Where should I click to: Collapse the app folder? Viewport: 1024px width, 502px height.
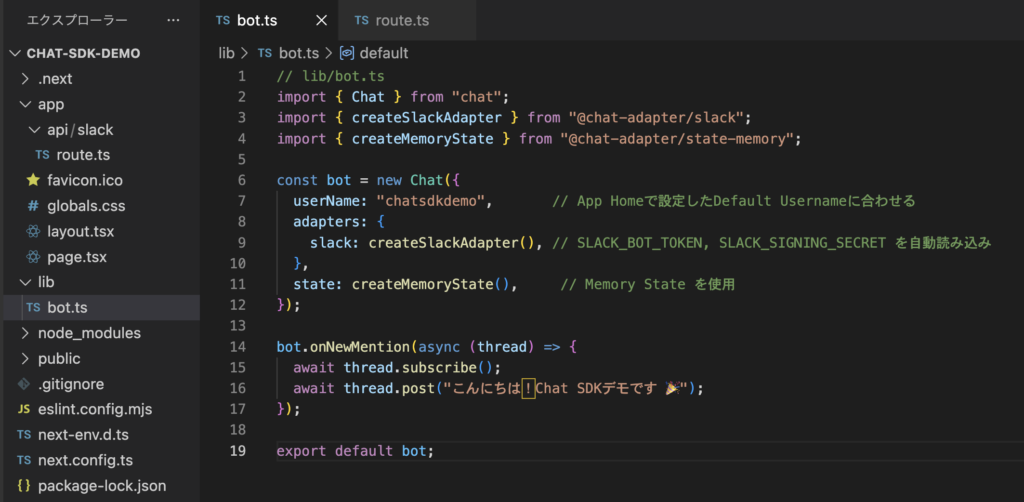(50, 104)
